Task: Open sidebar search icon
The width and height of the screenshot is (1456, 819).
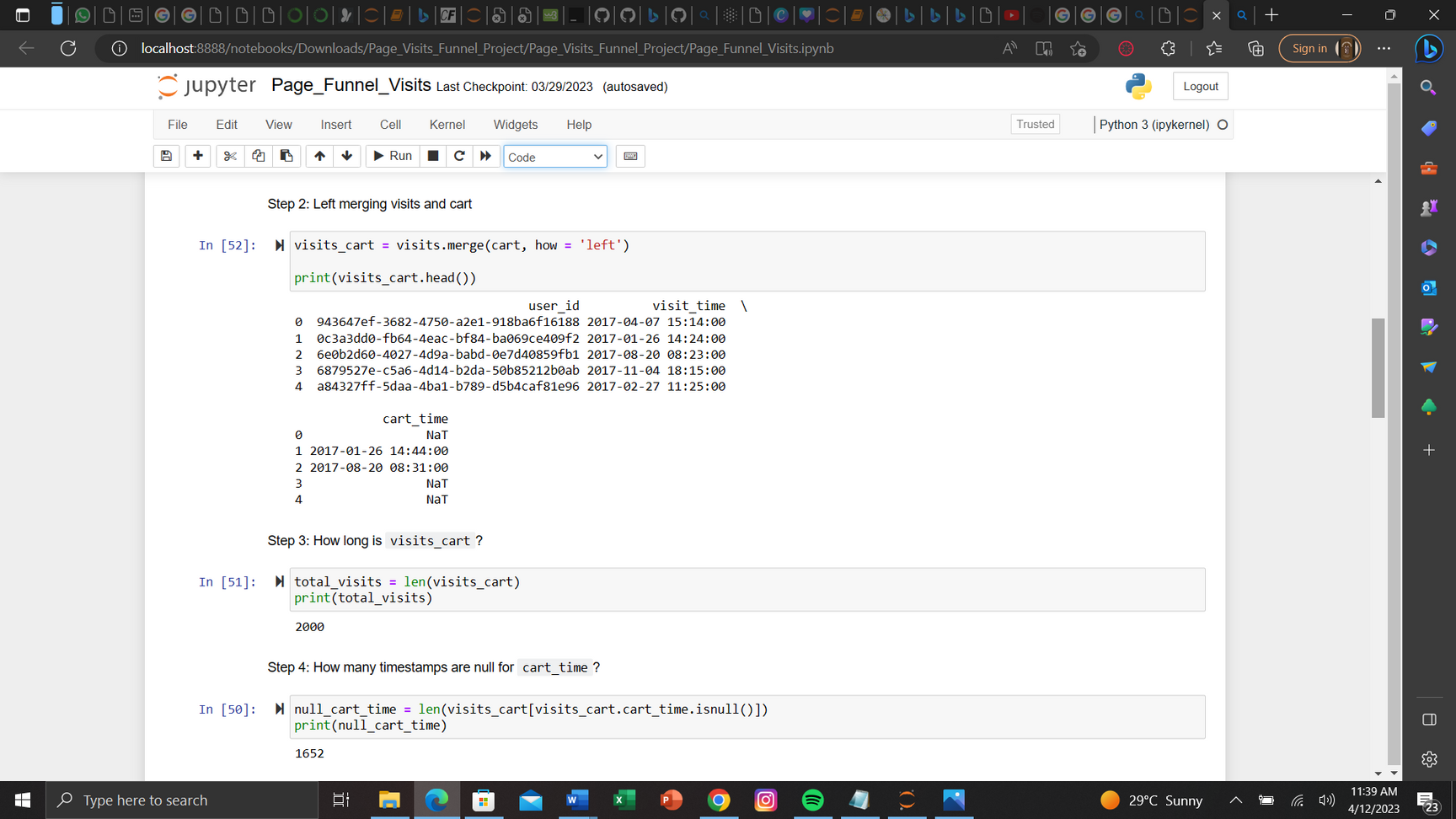Action: [1428, 88]
